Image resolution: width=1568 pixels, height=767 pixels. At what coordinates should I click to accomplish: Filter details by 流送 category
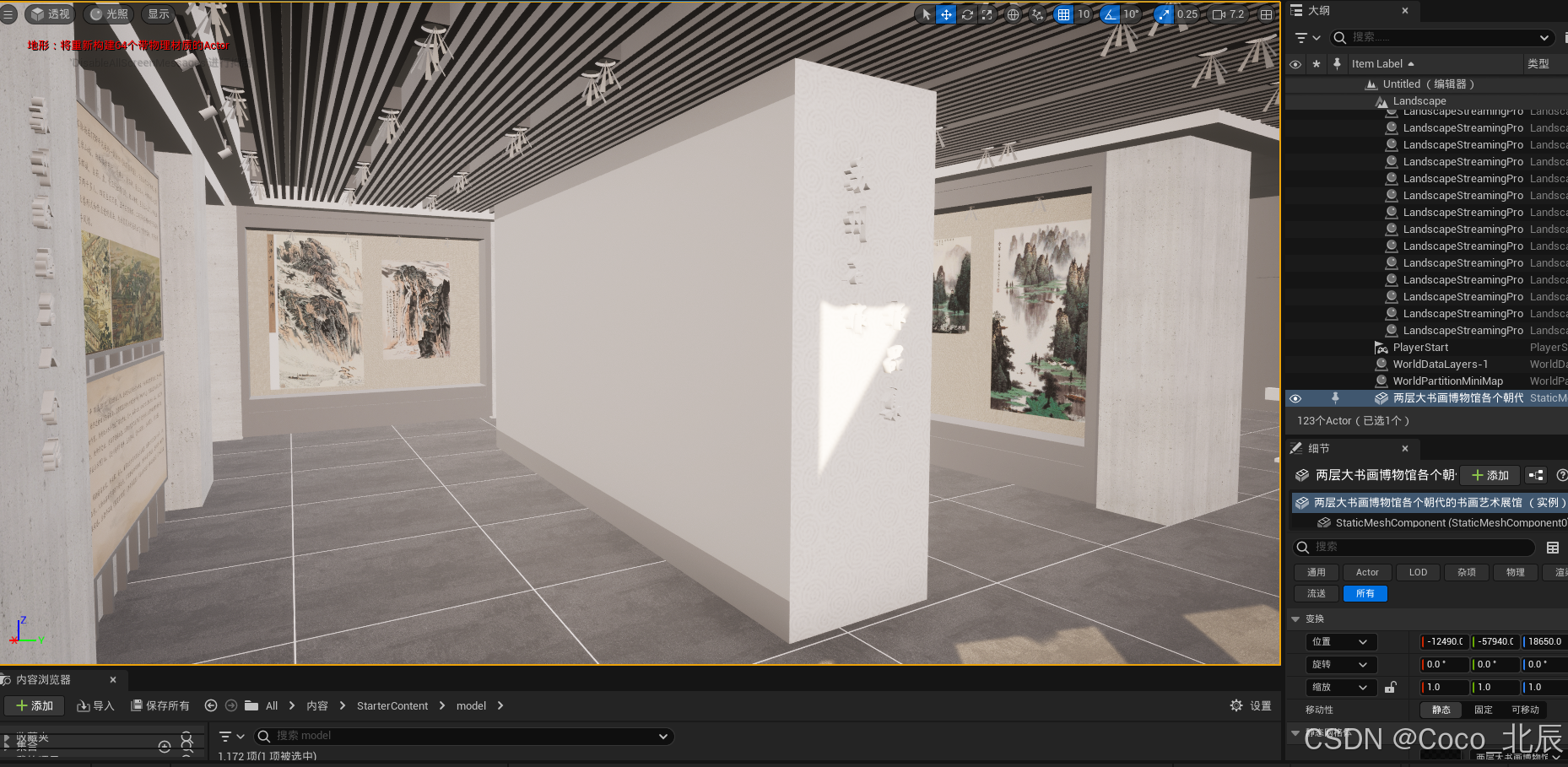pos(1317,594)
